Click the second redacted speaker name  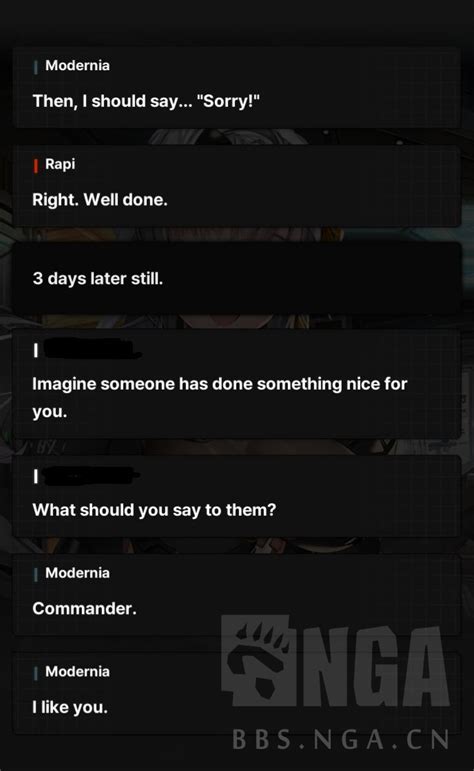[91, 475]
